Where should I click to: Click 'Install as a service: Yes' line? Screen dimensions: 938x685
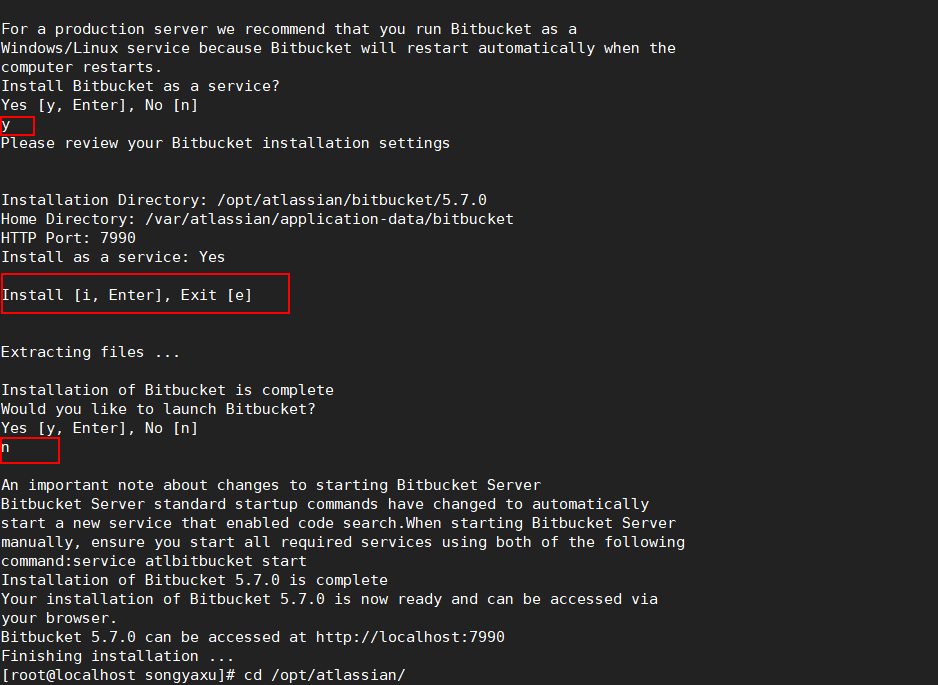point(113,257)
